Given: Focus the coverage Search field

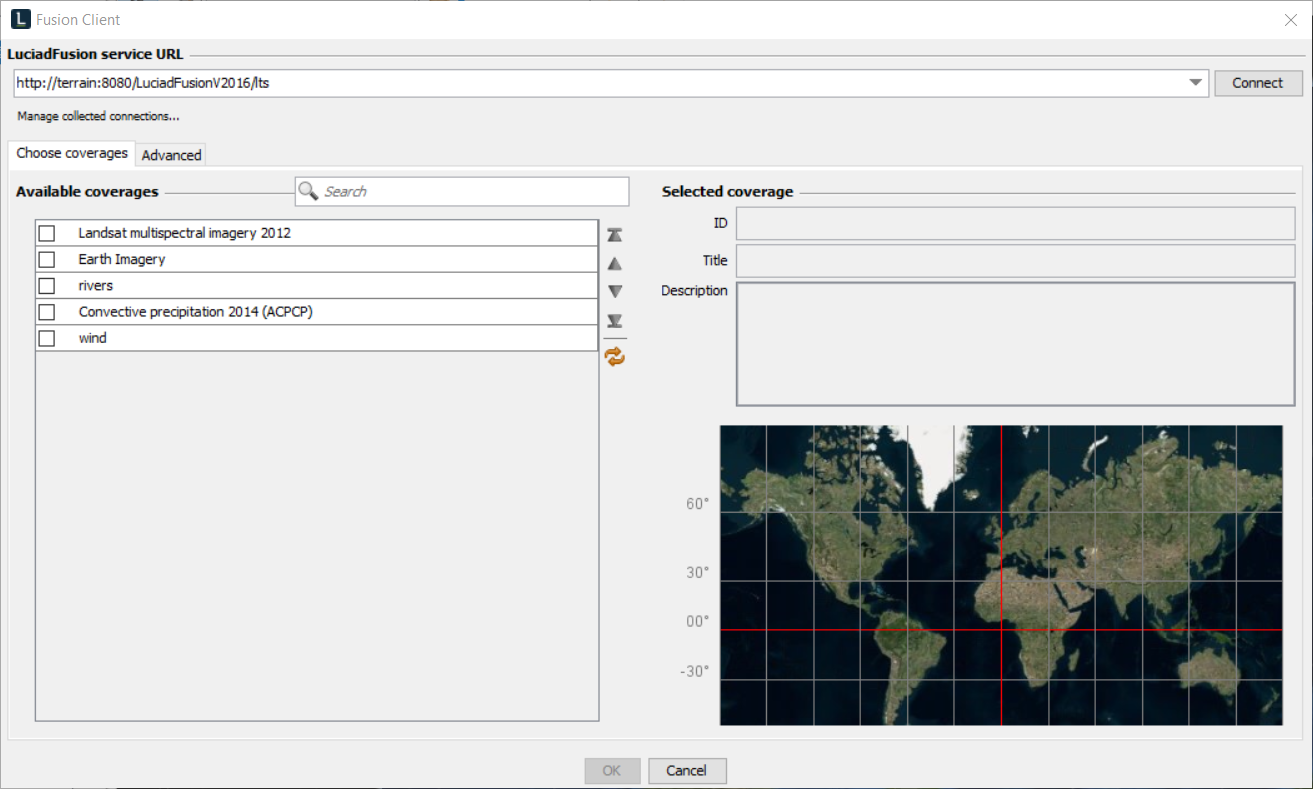Looking at the screenshot, I should [462, 191].
